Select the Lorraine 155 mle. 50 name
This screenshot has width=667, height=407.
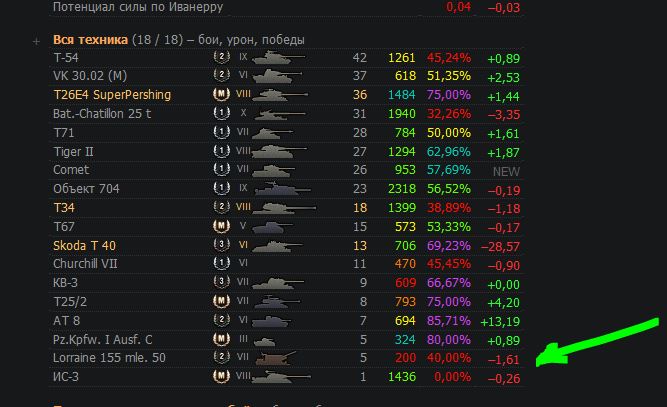(x=109, y=358)
